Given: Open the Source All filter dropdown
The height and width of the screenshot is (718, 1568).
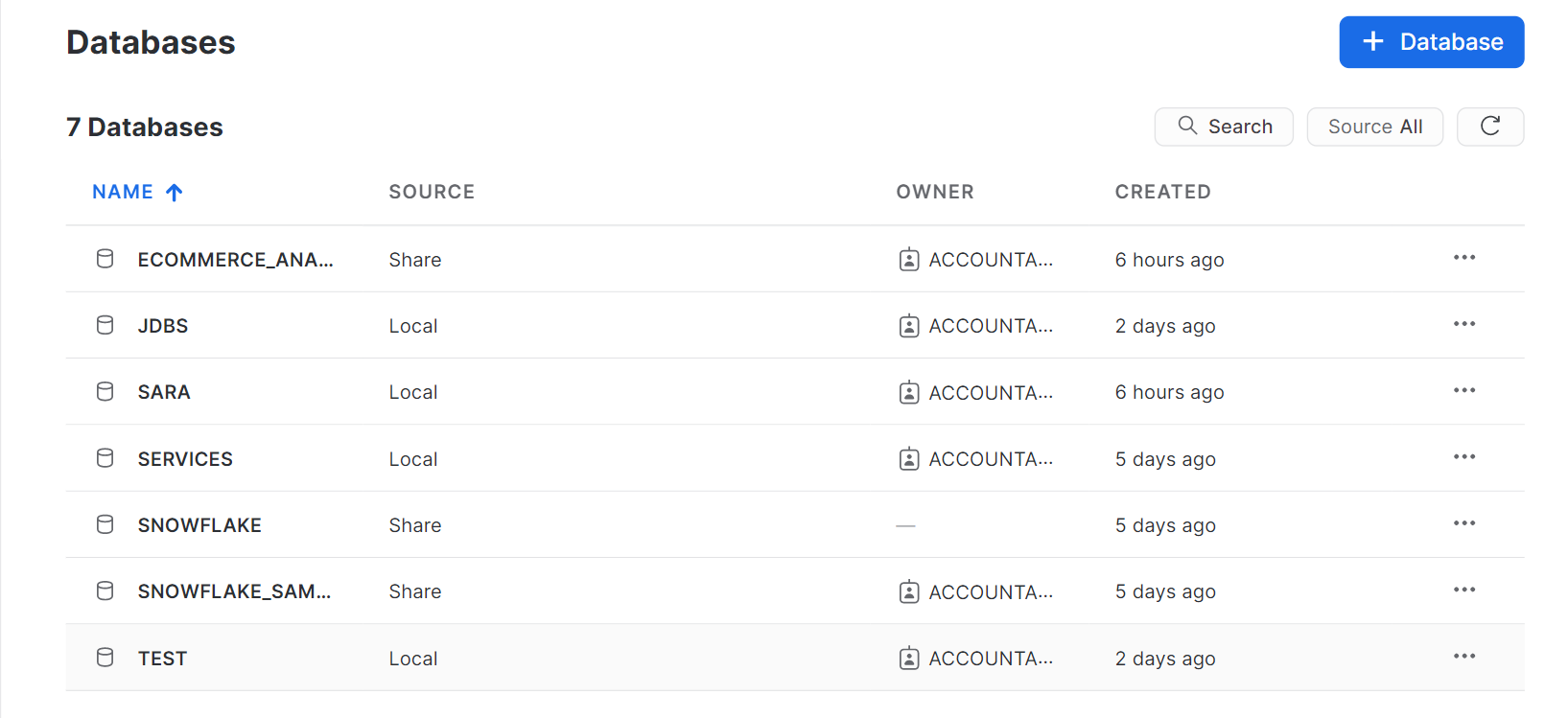Looking at the screenshot, I should coord(1374,127).
